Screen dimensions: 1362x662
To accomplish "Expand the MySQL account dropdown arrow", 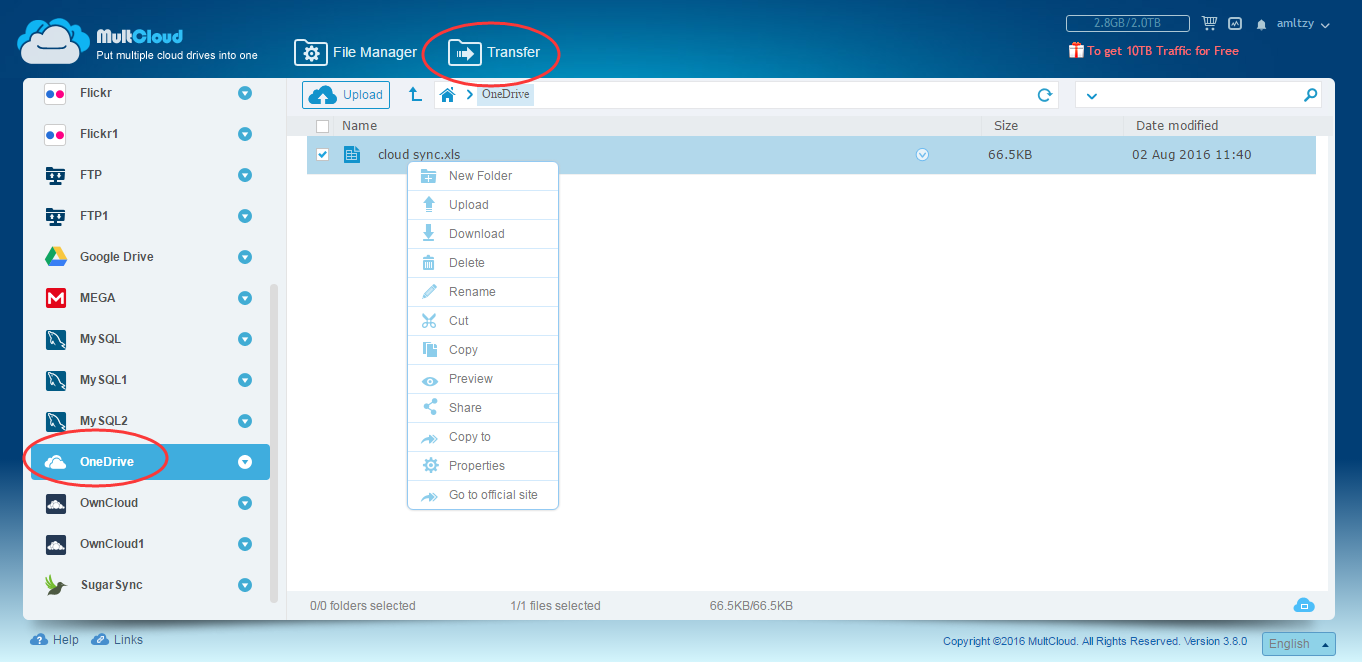I will [245, 339].
